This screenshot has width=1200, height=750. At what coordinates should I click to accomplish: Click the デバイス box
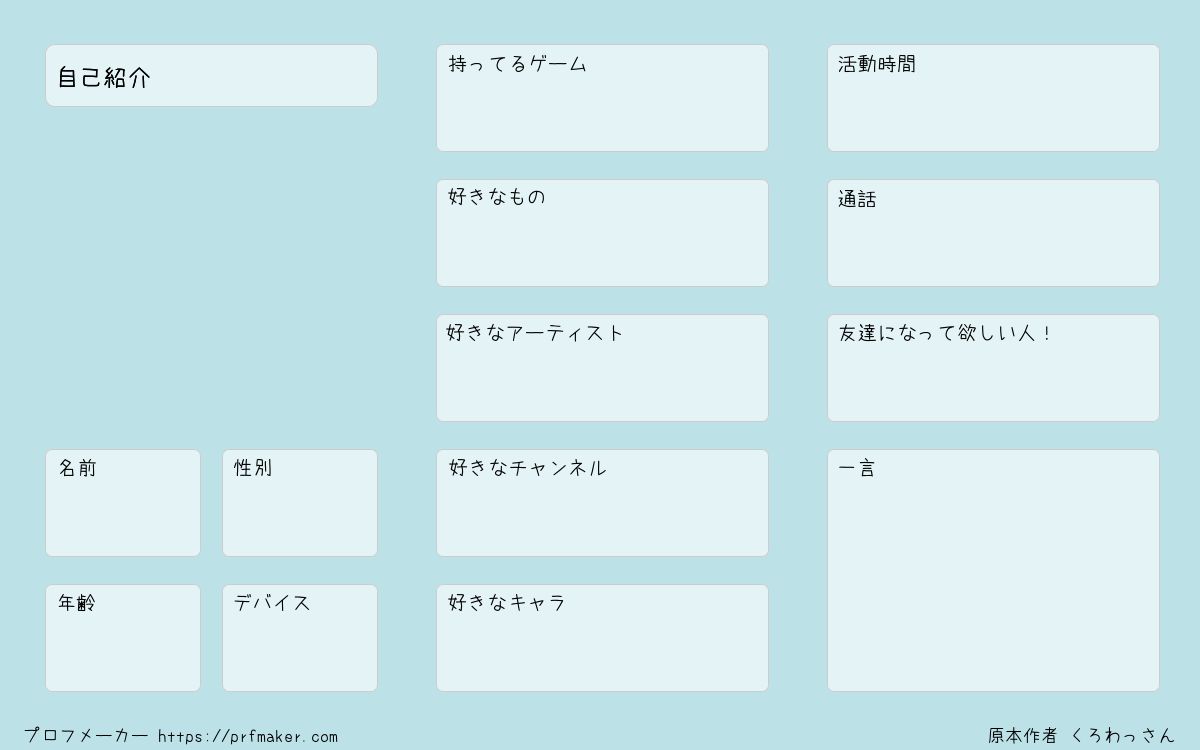(x=300, y=638)
